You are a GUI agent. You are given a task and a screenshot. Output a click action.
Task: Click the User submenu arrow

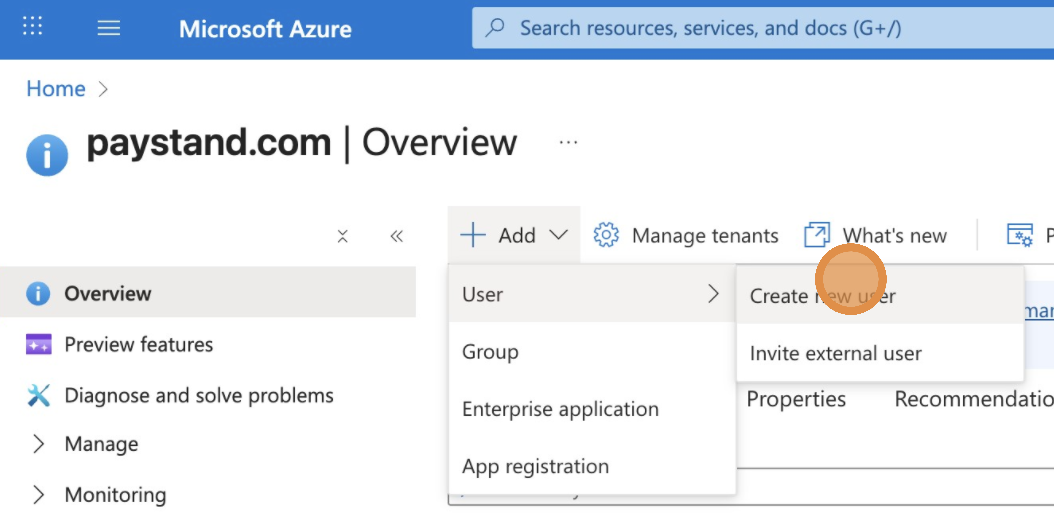[x=713, y=294]
